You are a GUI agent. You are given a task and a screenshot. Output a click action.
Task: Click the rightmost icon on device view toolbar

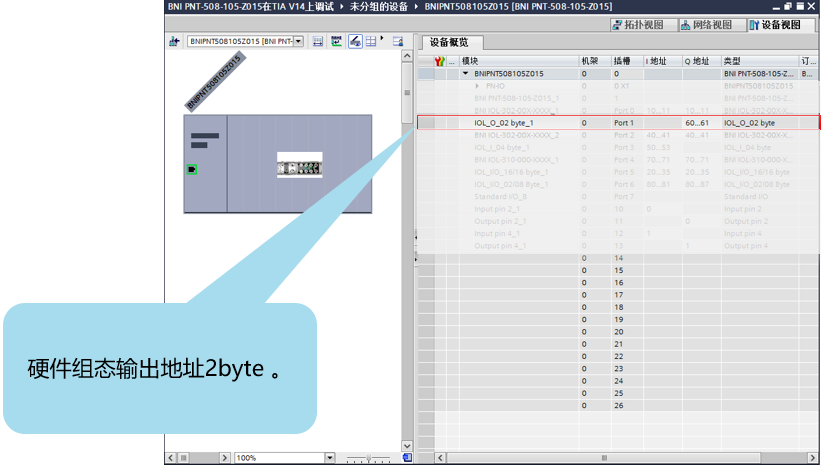click(x=397, y=42)
